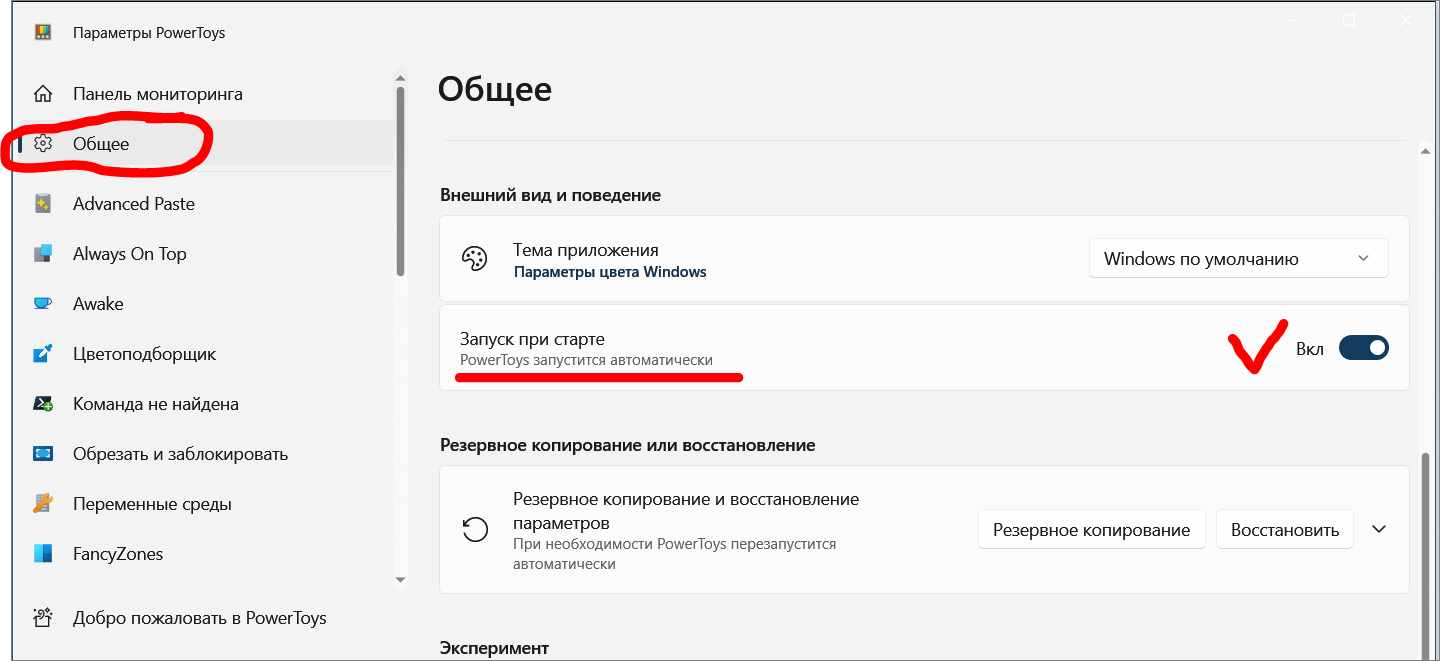Image resolution: width=1440 pixels, height=661 pixels.
Task: Open the Параметры цвета Windows link
Action: click(x=610, y=272)
